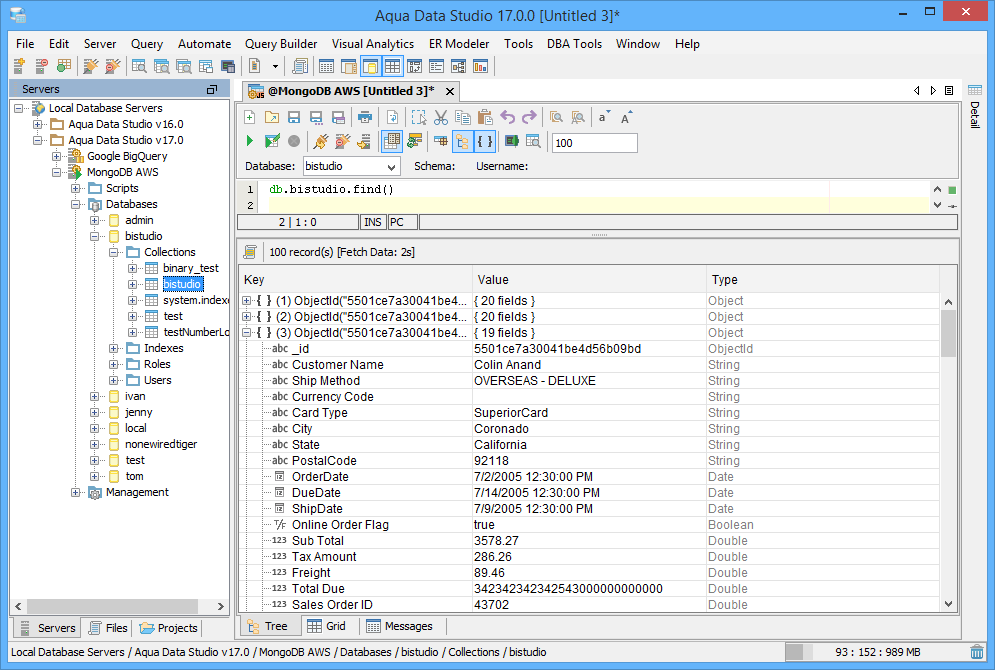Screen dimensions: 995x670
Task: Click the Register Server toolbar icon
Action: [x=20, y=65]
